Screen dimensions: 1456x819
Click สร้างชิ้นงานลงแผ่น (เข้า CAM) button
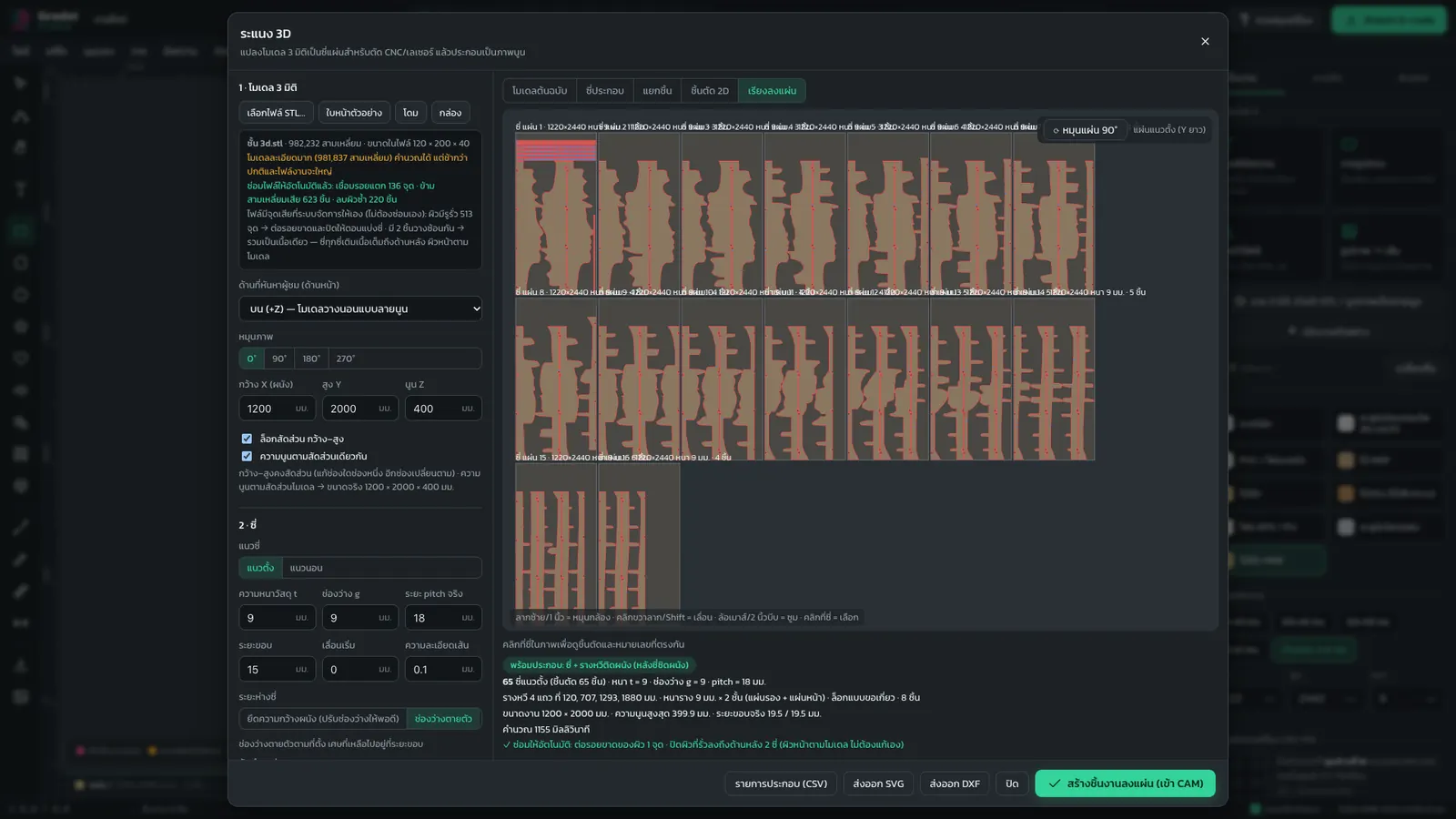coord(1125,784)
